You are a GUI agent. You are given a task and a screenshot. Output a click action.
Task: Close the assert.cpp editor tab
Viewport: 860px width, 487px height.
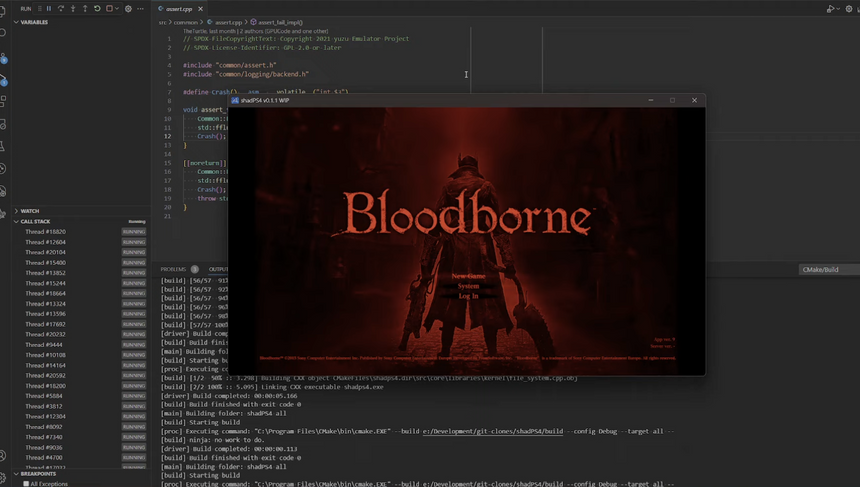tap(200, 9)
